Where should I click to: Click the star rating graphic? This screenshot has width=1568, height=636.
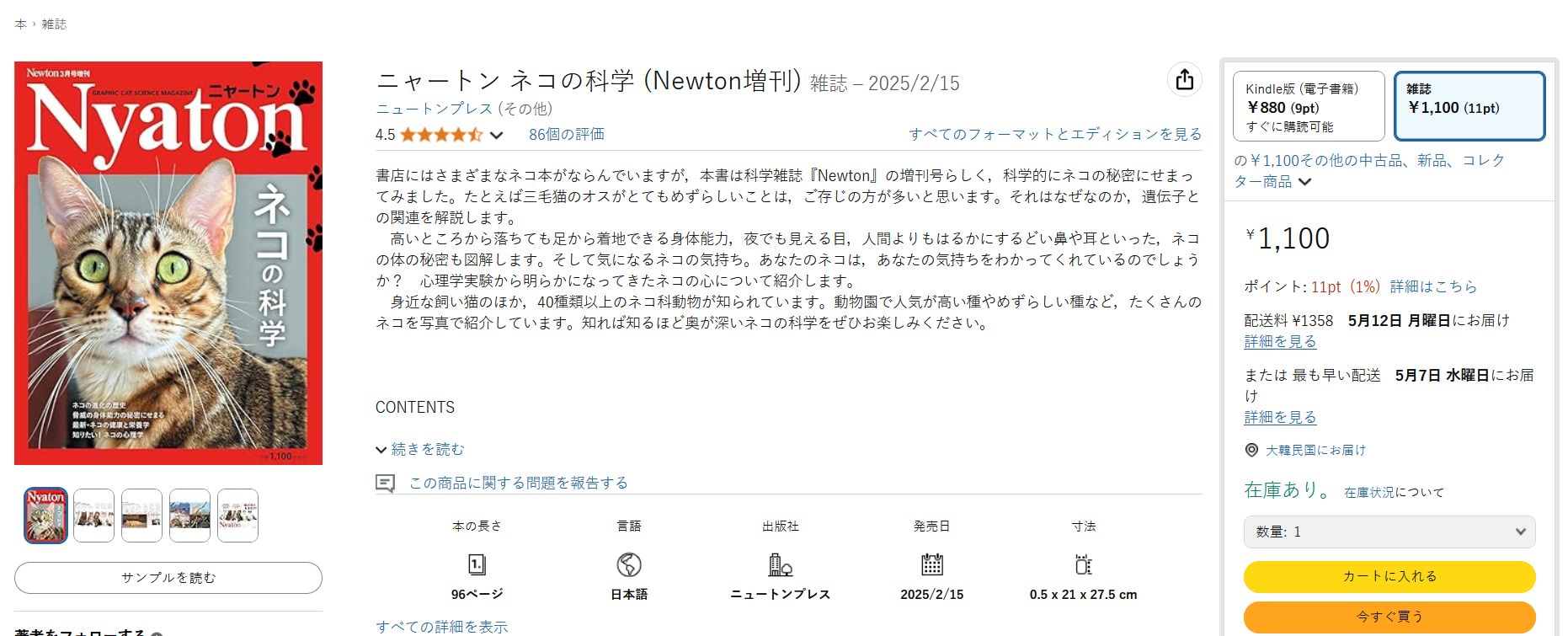point(441,135)
